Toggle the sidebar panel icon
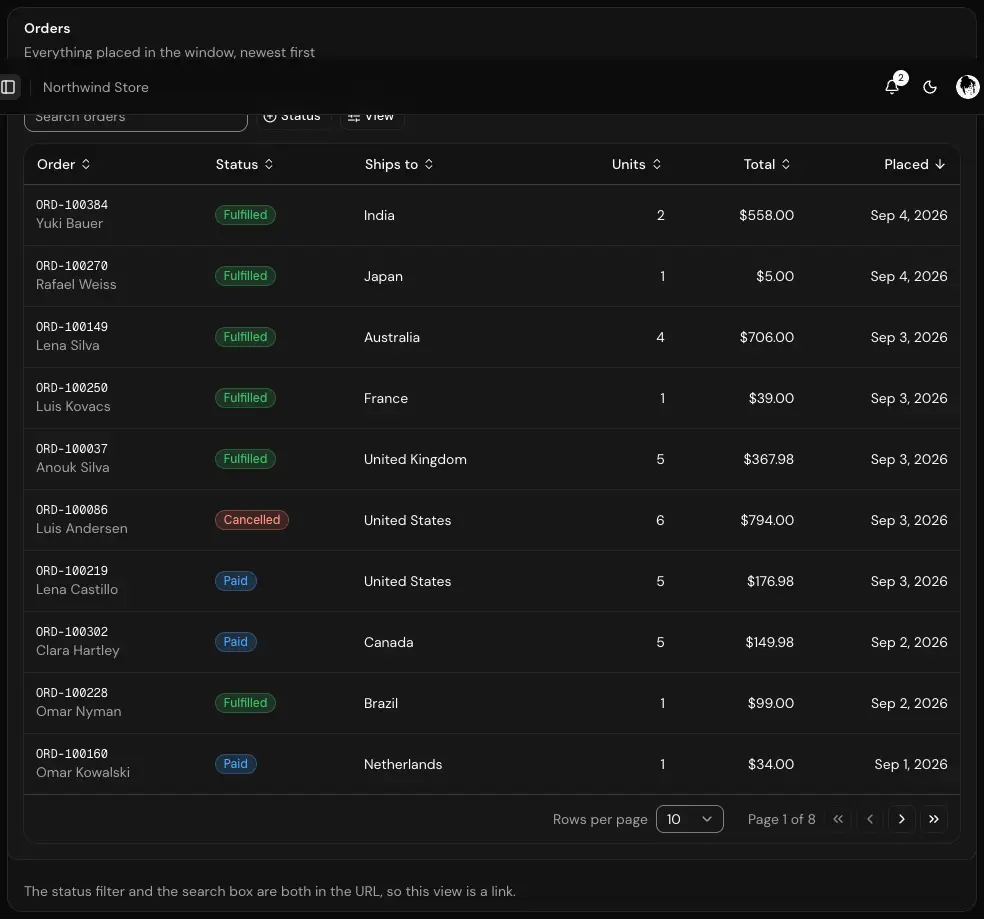Viewport: 984px width, 919px height. coord(8,87)
